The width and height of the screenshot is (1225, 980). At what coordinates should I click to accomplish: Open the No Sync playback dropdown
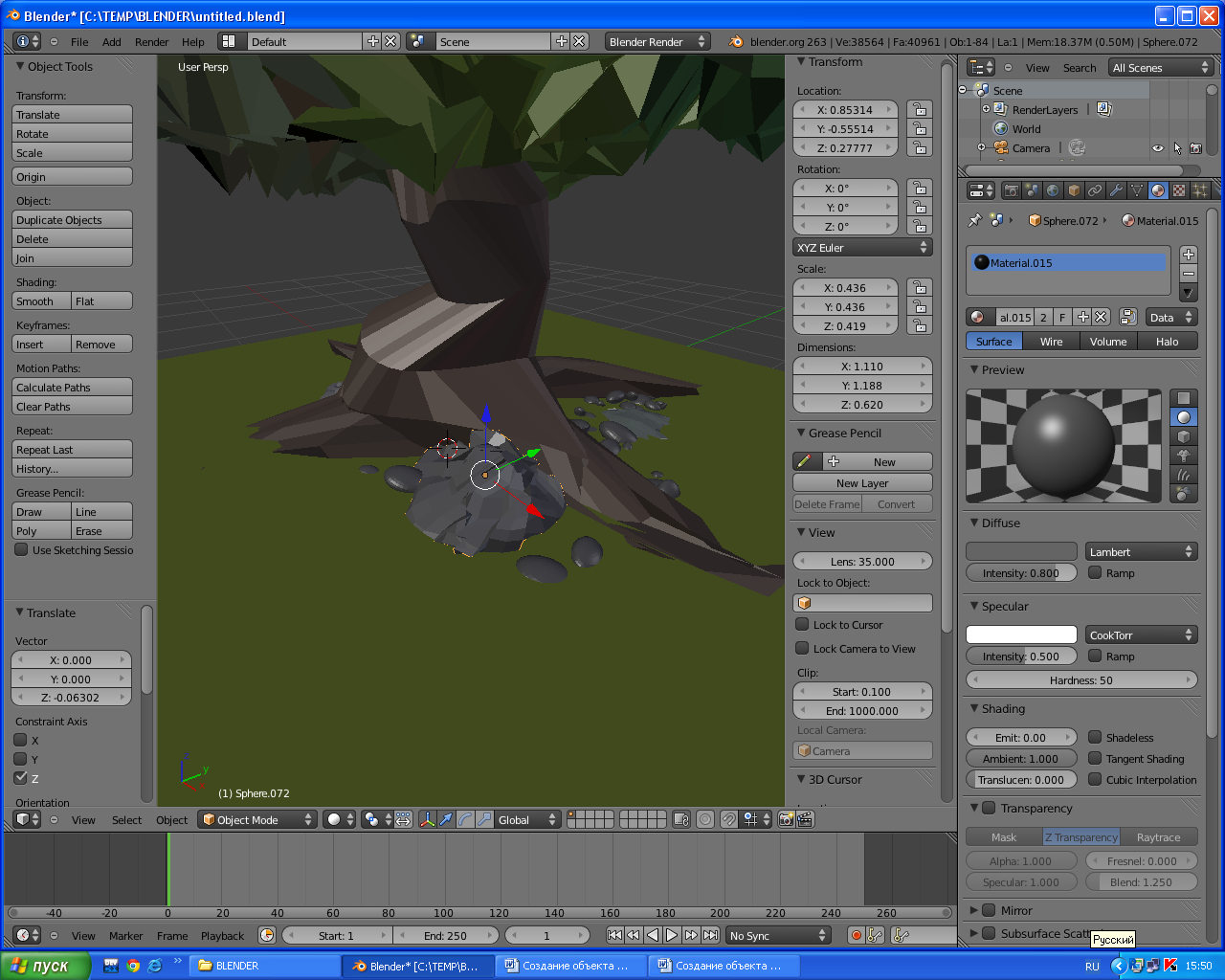[x=777, y=935]
